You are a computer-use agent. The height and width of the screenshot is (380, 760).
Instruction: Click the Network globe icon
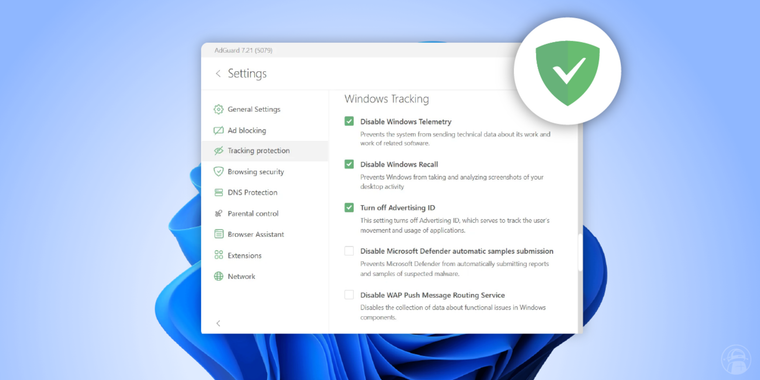[219, 276]
